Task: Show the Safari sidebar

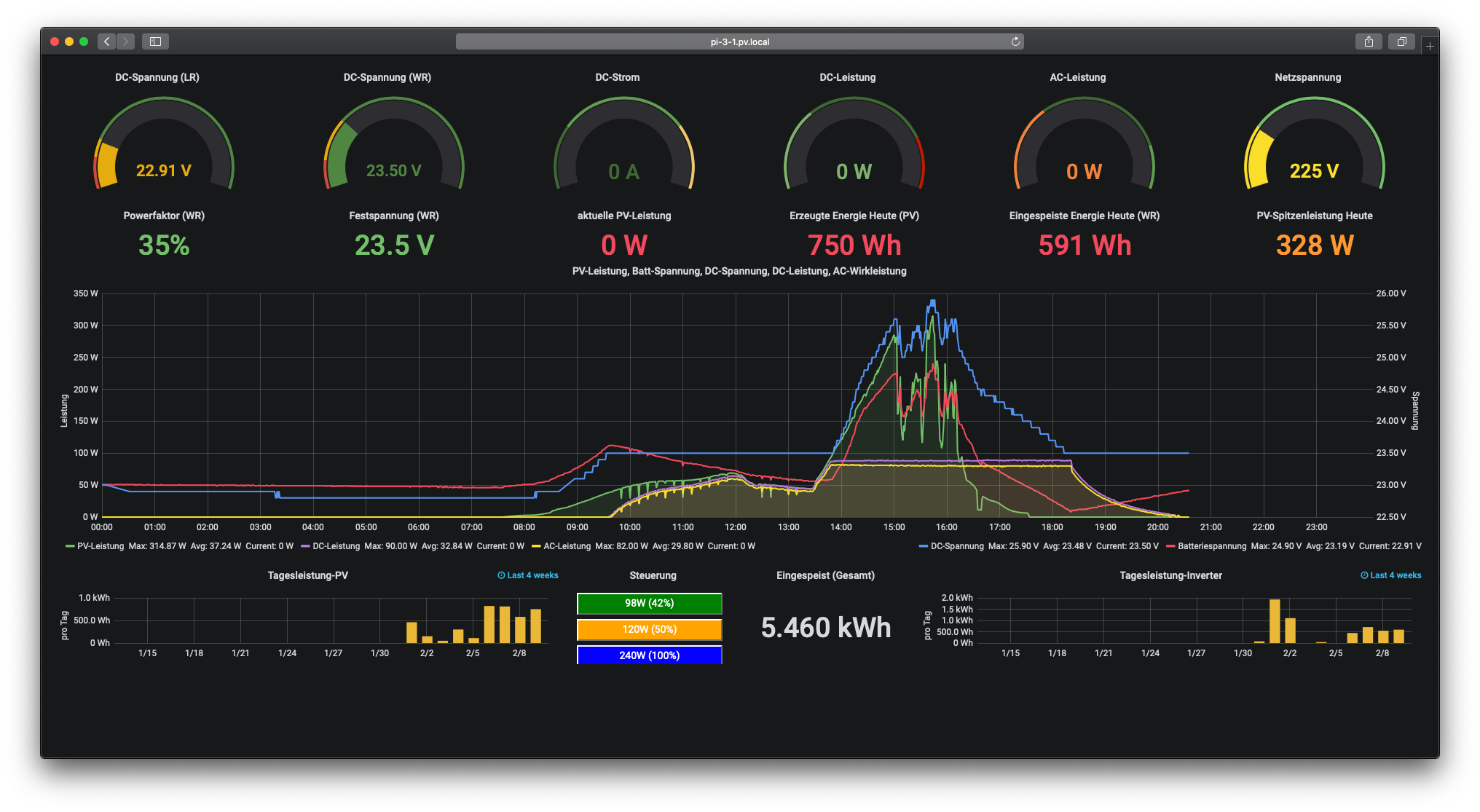Action: coord(155,42)
